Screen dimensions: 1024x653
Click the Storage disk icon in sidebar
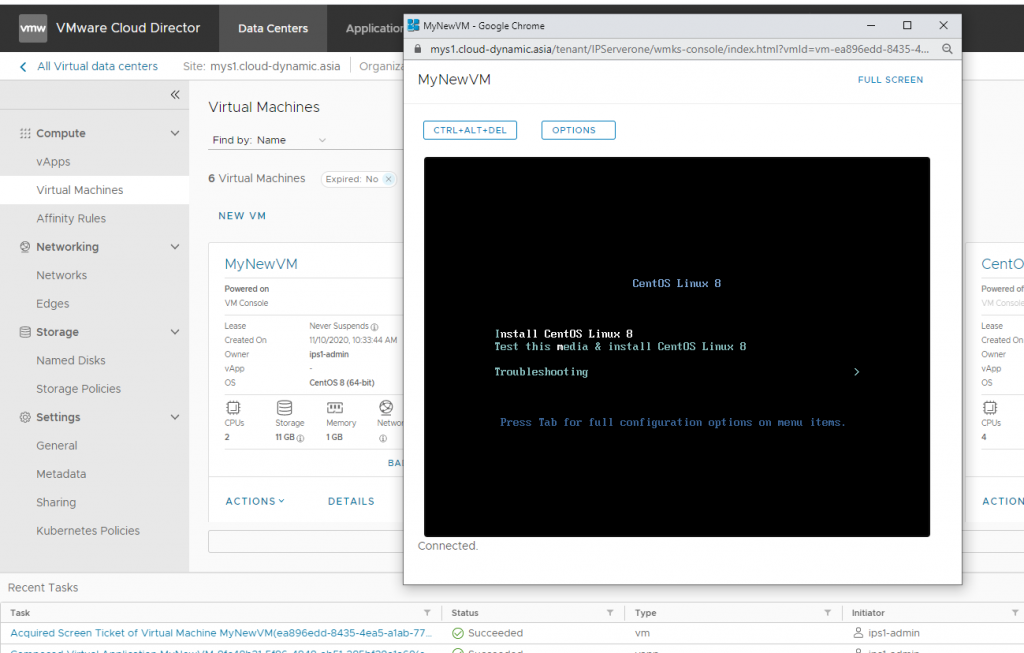(25, 332)
